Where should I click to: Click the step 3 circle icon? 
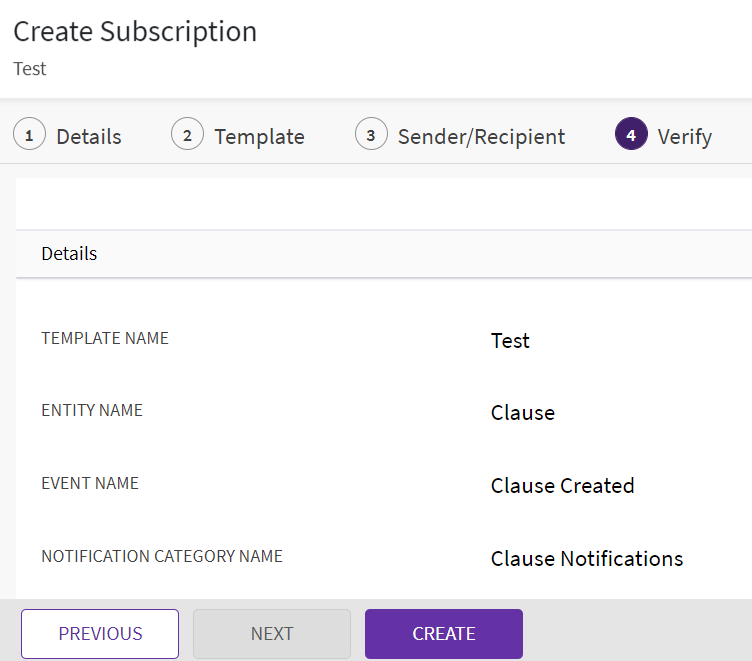[x=371, y=135]
